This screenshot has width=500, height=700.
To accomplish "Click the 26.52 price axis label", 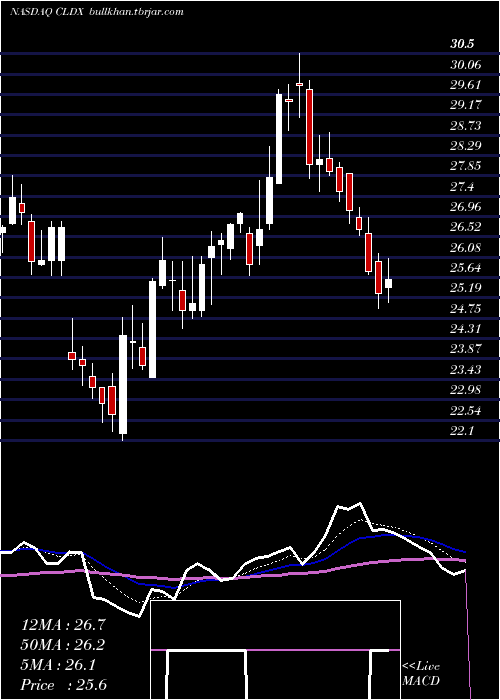I will coord(466,227).
